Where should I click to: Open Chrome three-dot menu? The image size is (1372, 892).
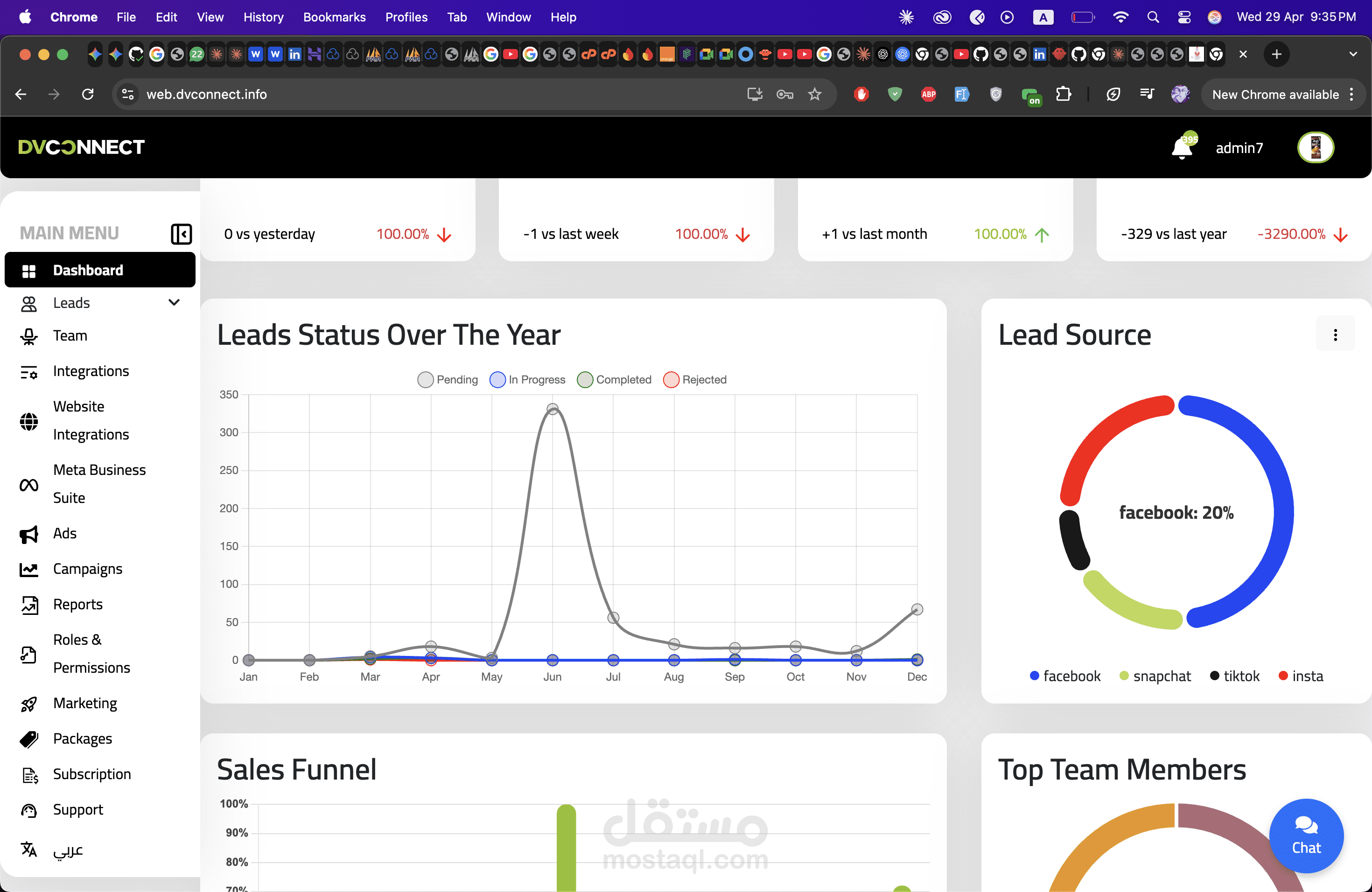tap(1352, 94)
